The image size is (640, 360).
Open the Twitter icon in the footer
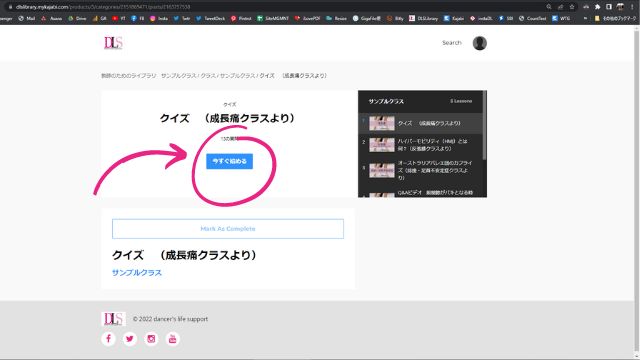click(x=130, y=339)
